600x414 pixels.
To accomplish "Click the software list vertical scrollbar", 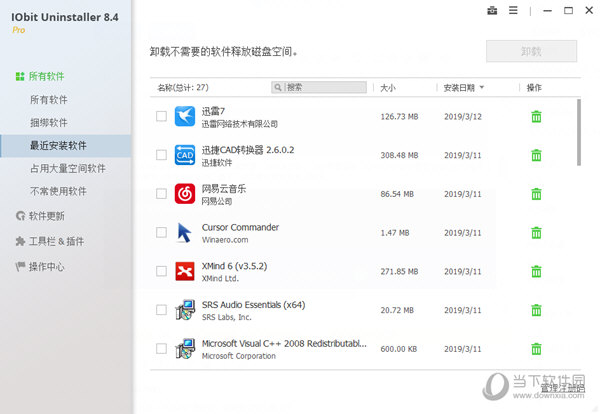I will click(579, 132).
